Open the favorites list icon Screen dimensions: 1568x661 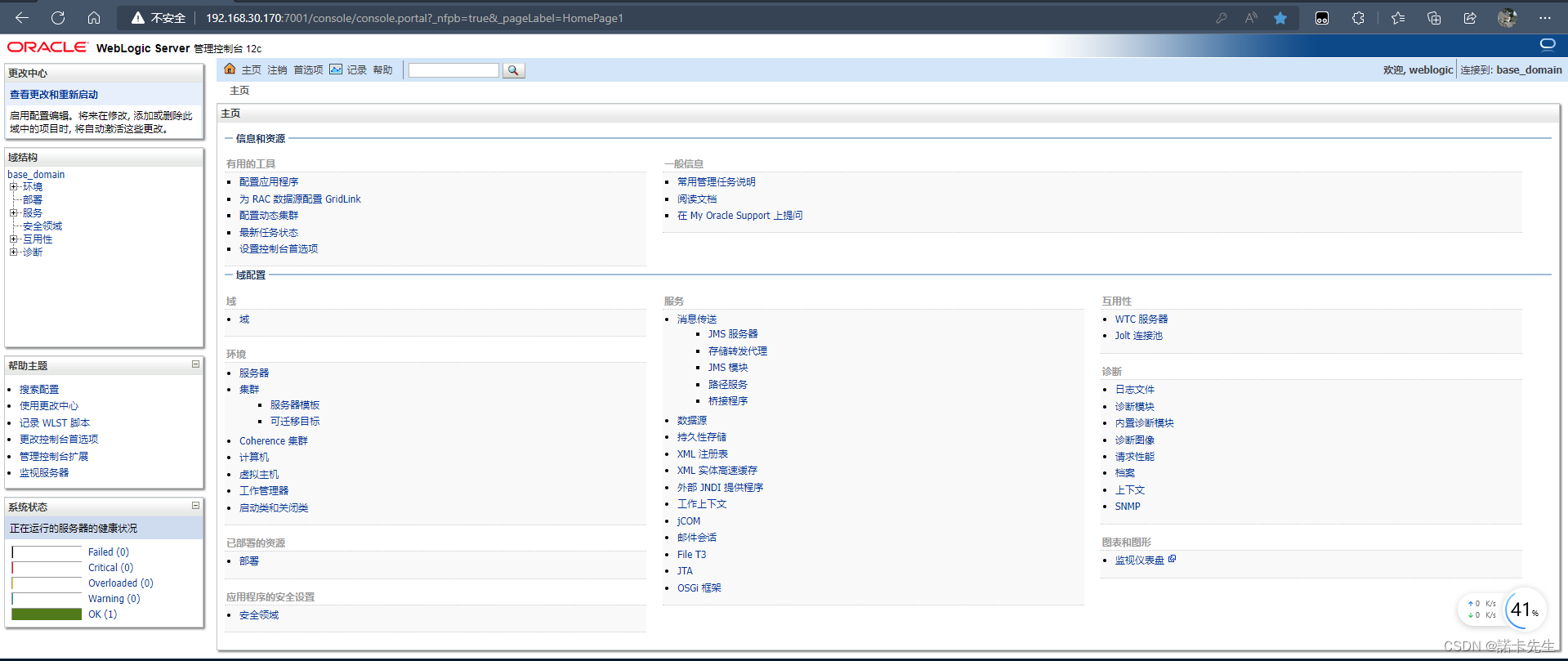1398,17
